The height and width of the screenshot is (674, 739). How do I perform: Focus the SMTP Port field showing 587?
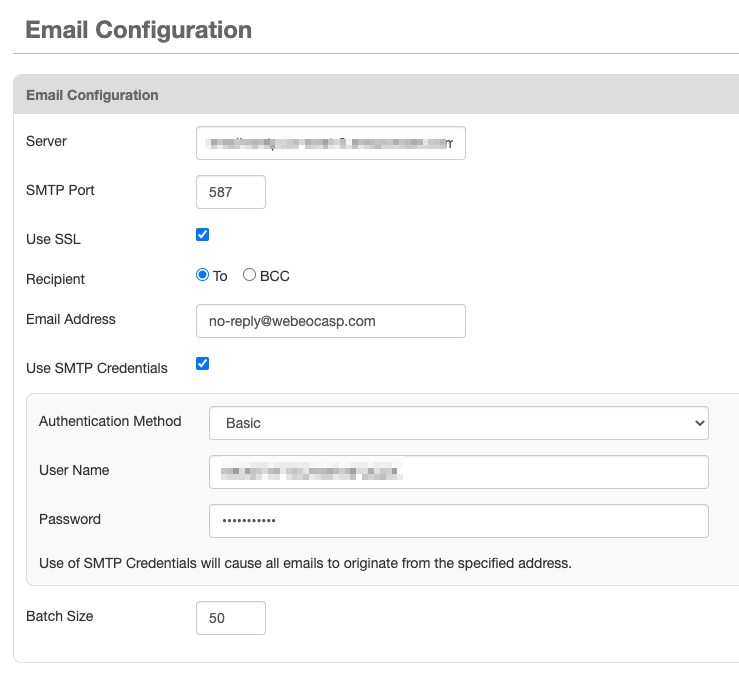pos(231,192)
